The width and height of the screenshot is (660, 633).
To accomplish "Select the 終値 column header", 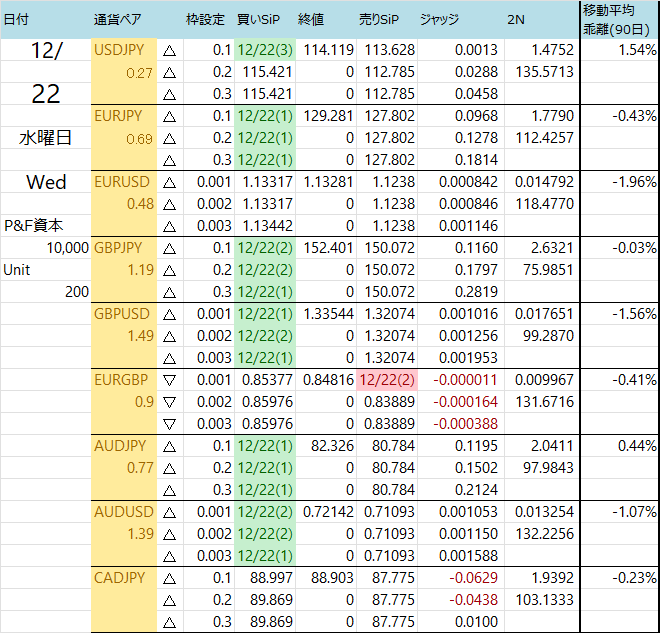I will click(x=311, y=19).
